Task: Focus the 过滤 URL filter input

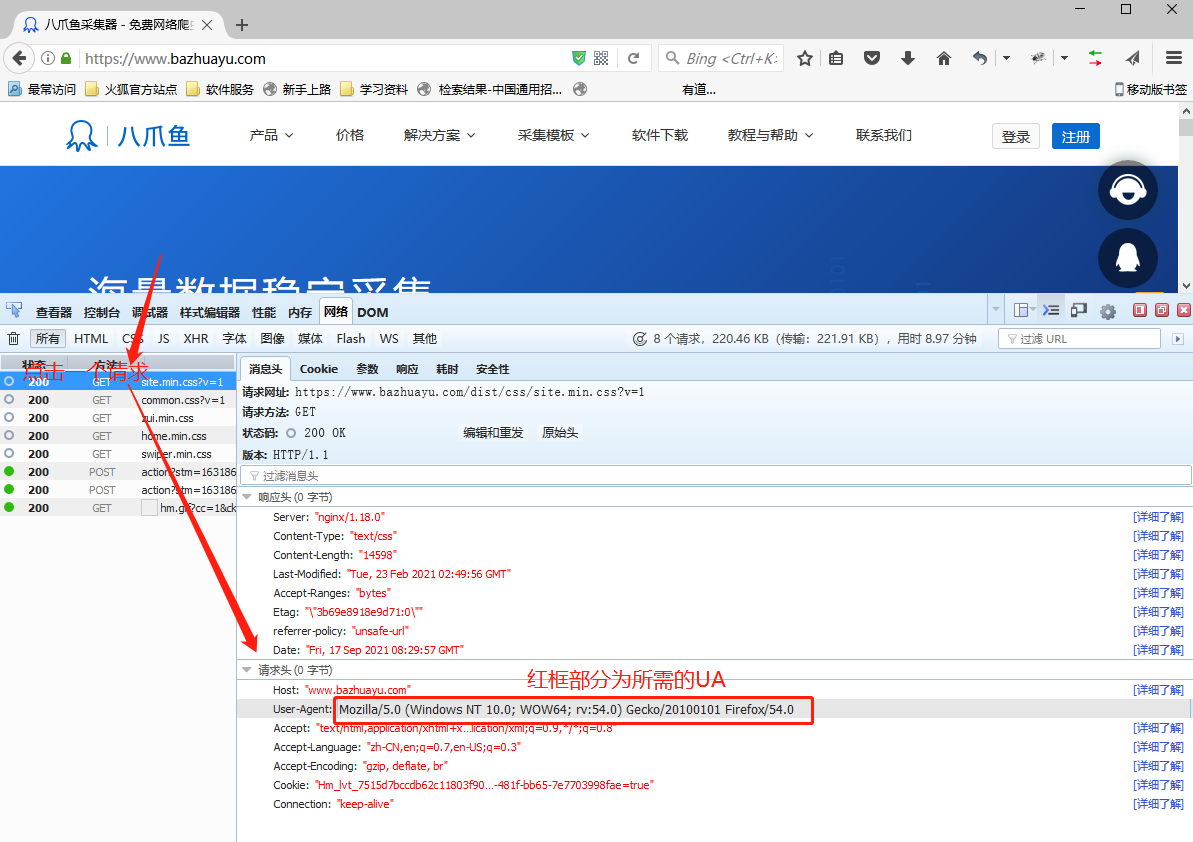Action: 1080,339
